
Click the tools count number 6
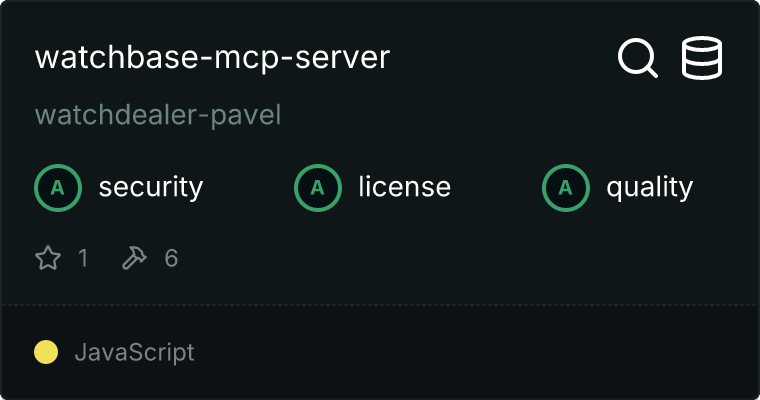point(171,258)
